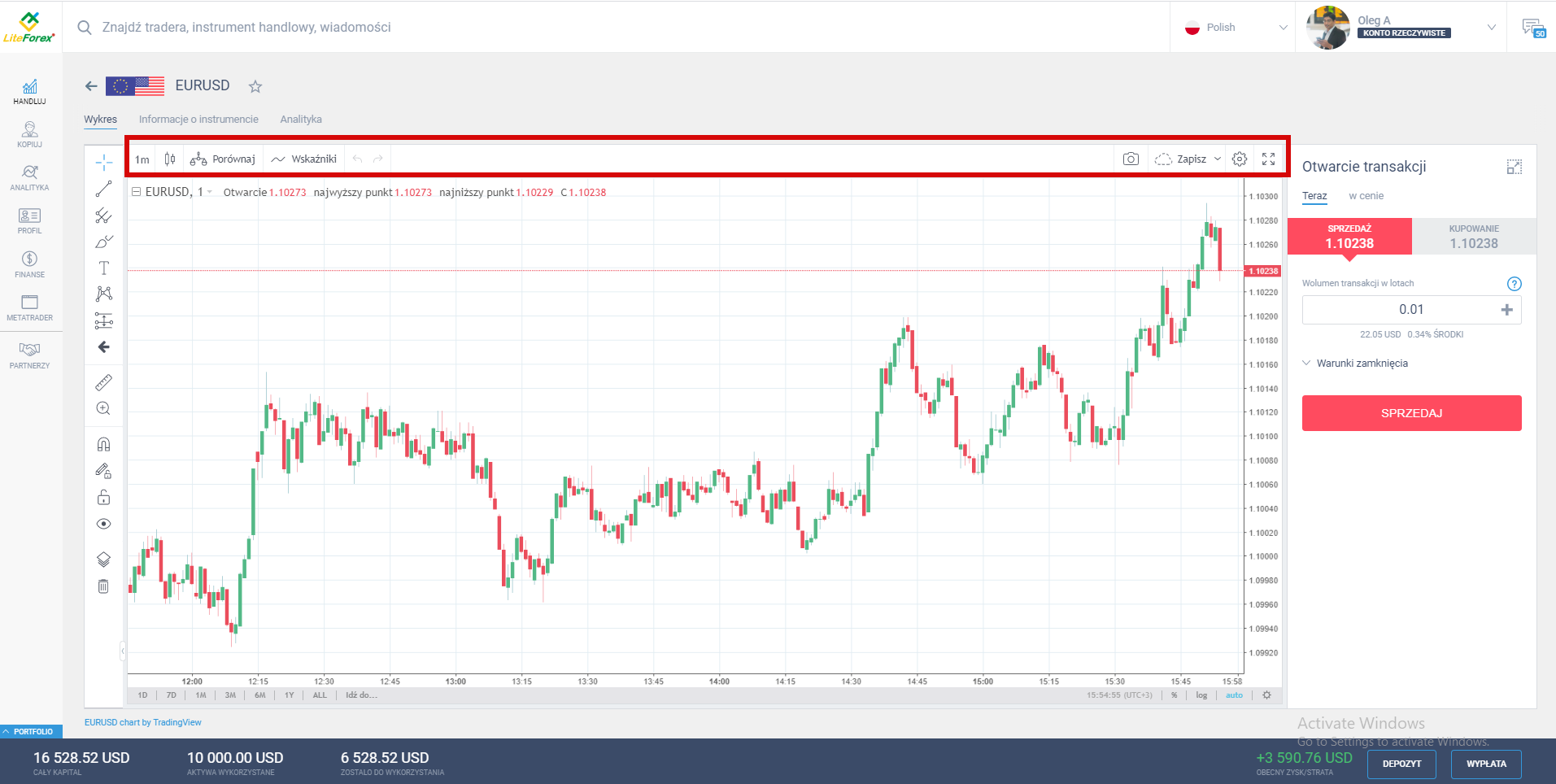Add EURUSD to favorites with star
Screen dimensions: 1556x784
pyautogui.click(x=255, y=86)
